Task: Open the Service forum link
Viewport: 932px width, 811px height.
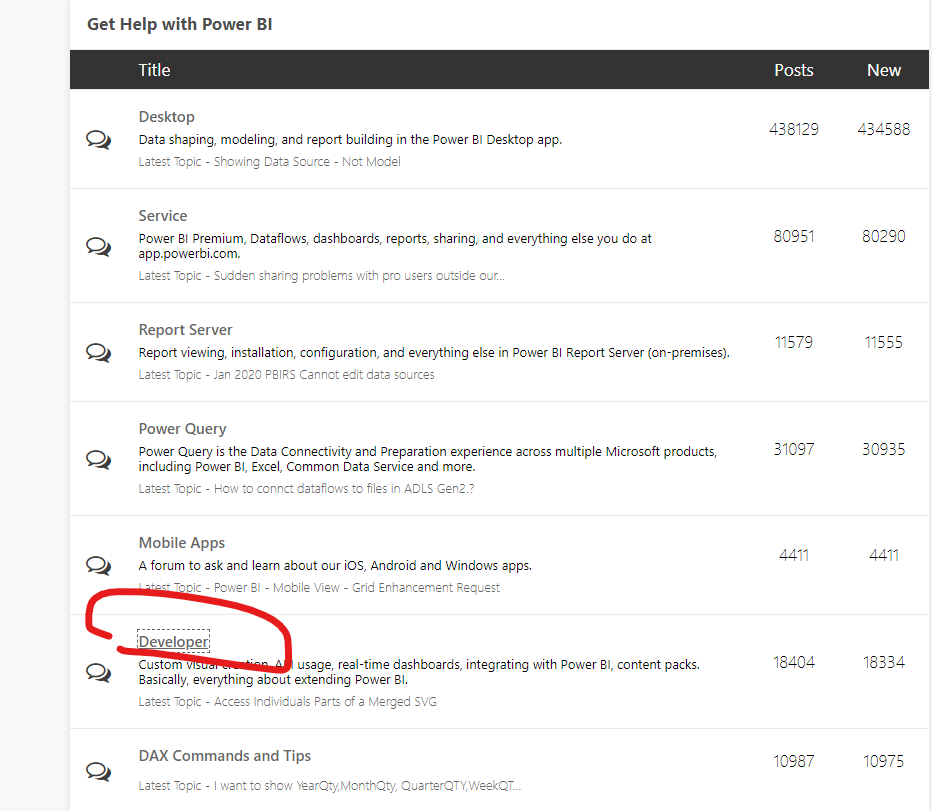Action: (163, 215)
